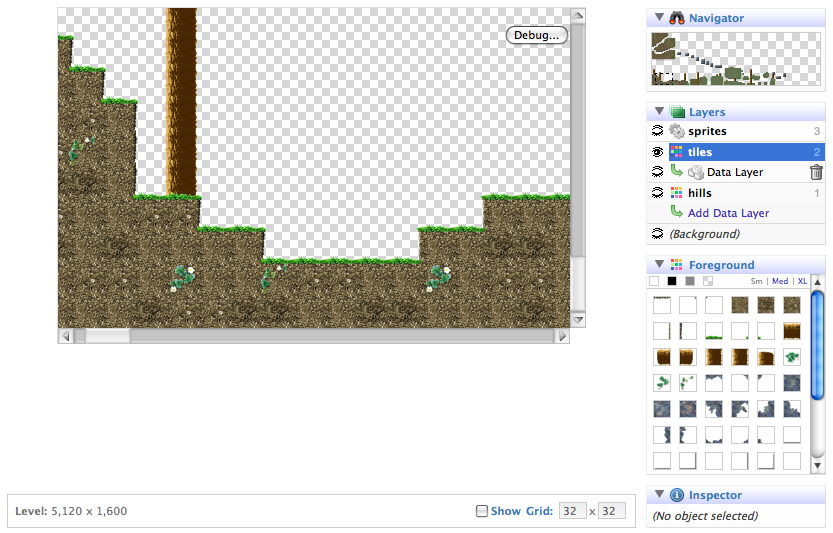This screenshot has height=533, width=833.
Task: Delete the Data Layer with trash icon
Action: 816,173
